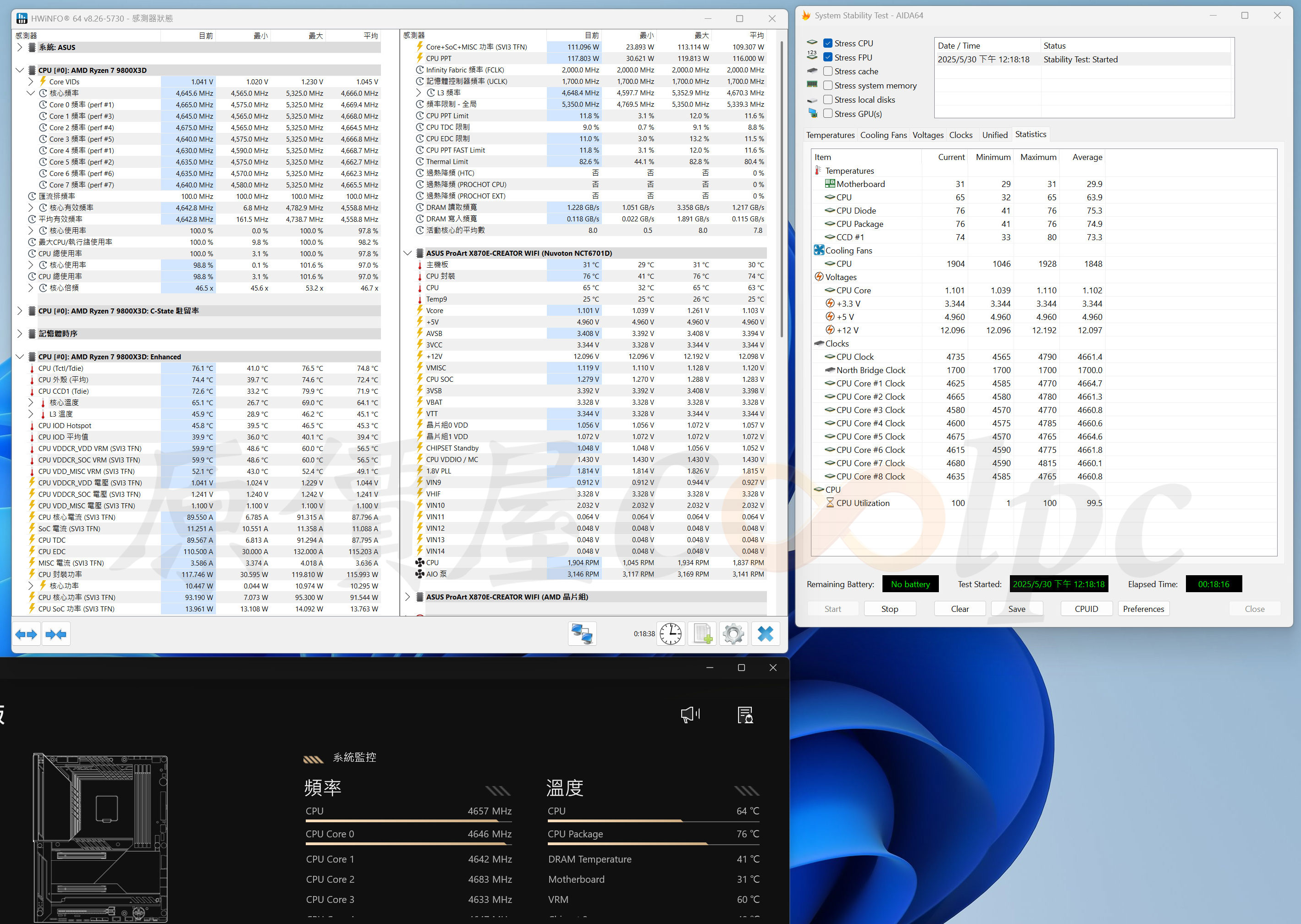The width and height of the screenshot is (1301, 924).
Task: Select the Statistics tab
Action: coord(1031,134)
